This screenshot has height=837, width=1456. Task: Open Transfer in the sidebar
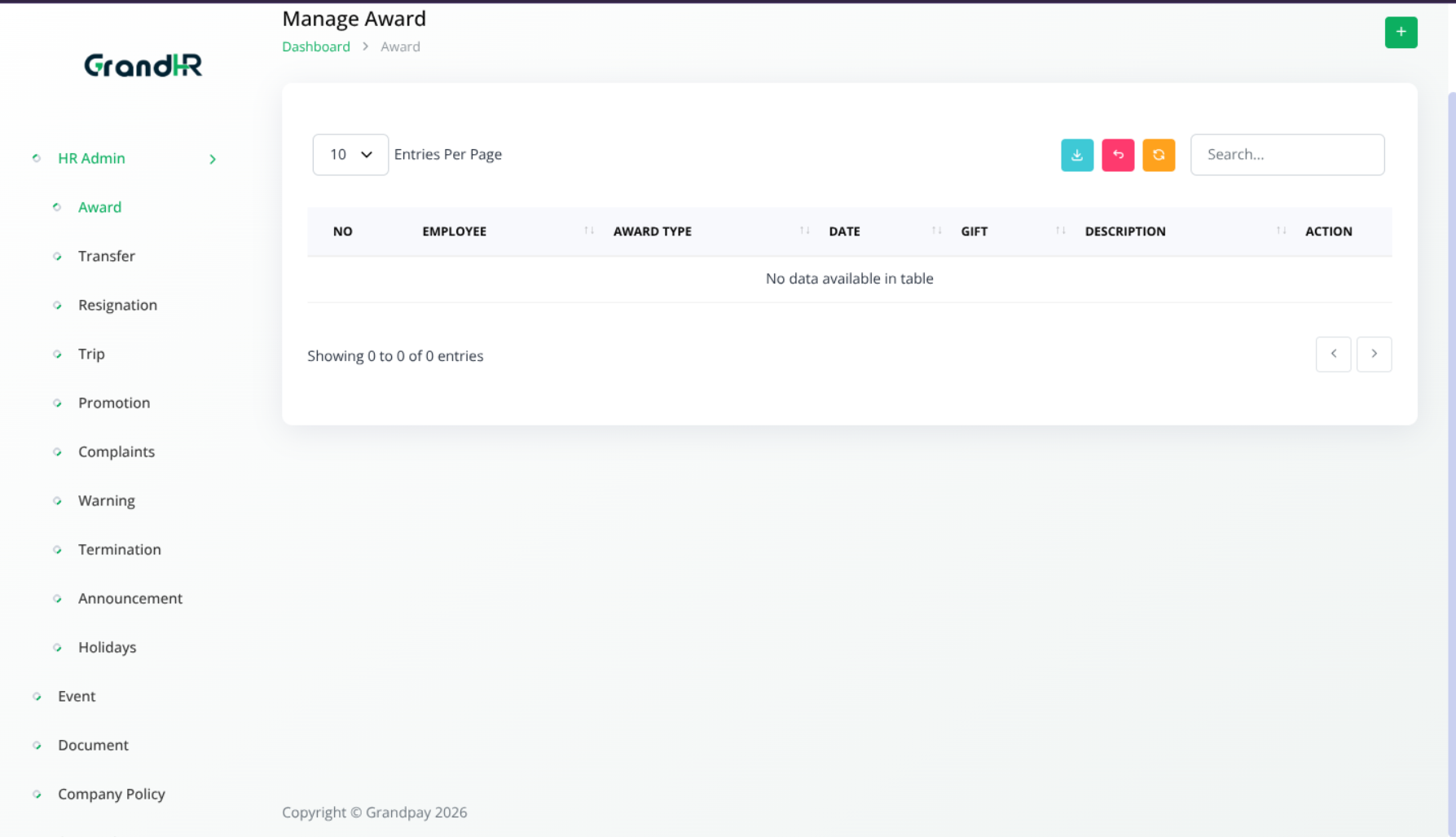click(107, 256)
